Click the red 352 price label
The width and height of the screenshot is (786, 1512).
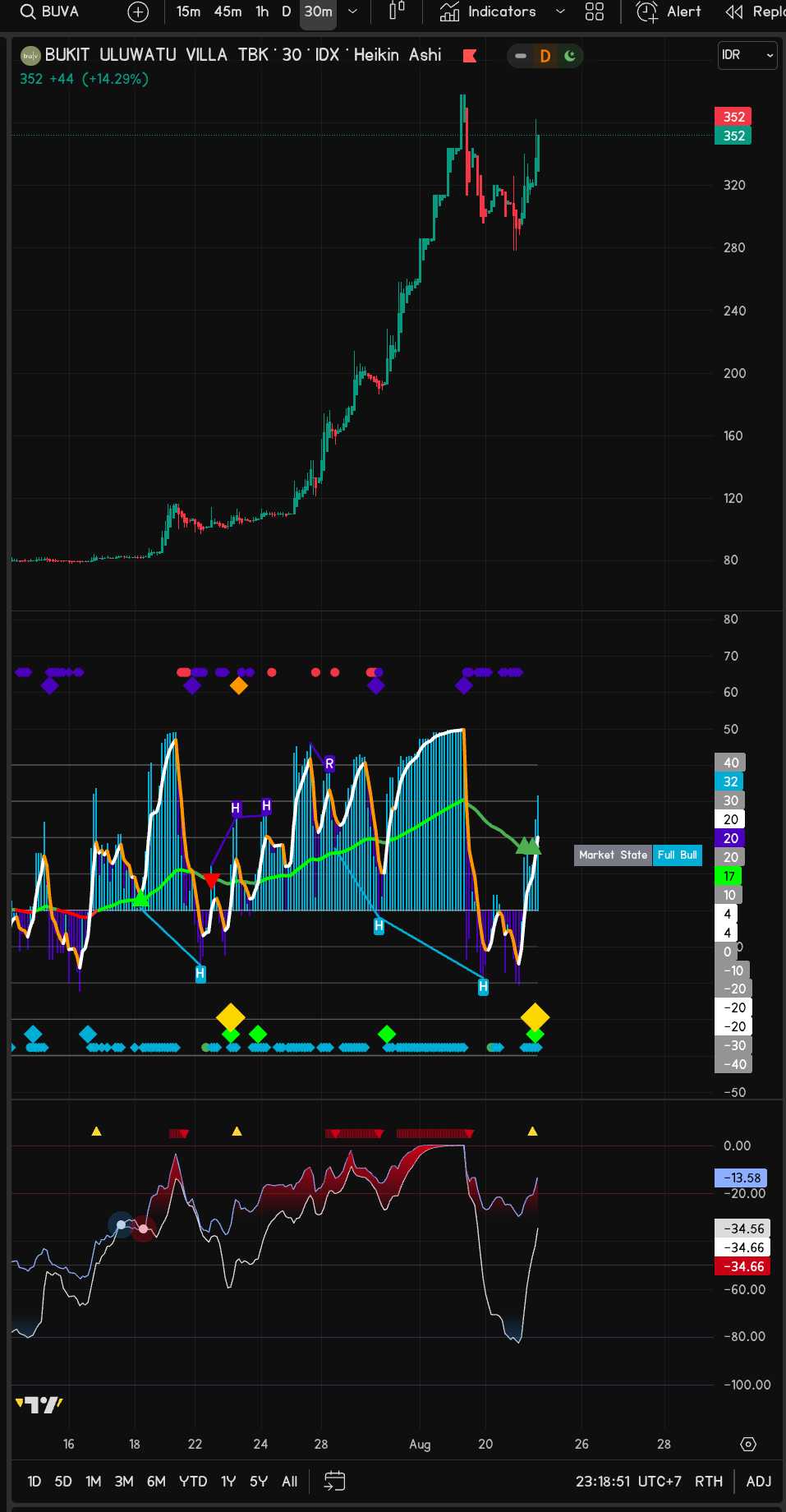click(733, 117)
